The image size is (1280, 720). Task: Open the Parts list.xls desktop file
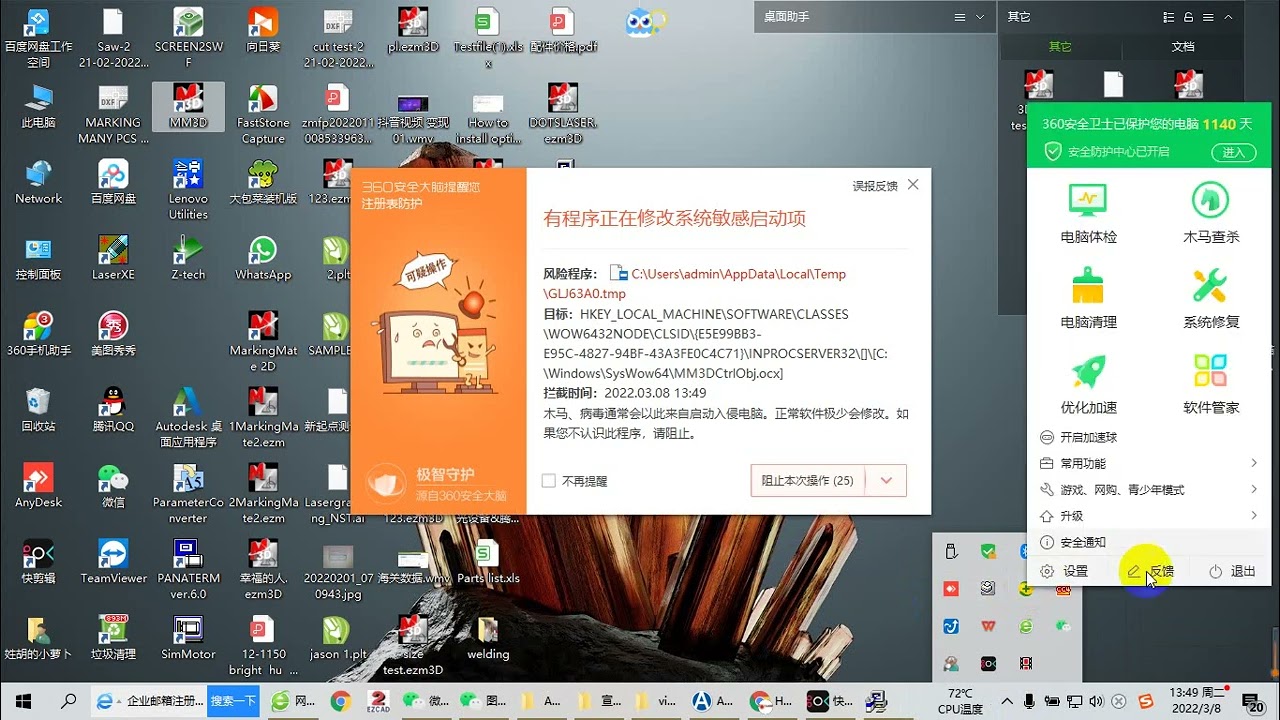pyautogui.click(x=488, y=562)
